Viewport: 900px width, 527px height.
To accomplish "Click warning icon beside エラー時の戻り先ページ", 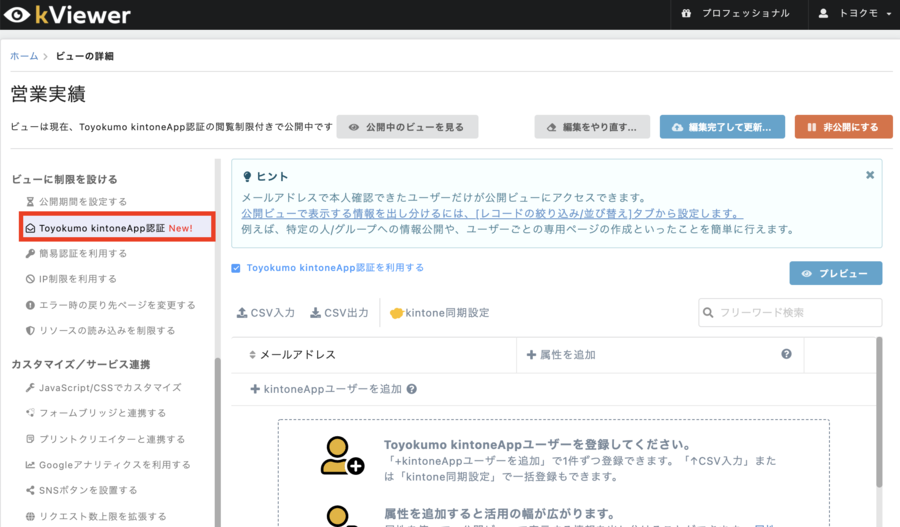I will pyautogui.click(x=30, y=305).
